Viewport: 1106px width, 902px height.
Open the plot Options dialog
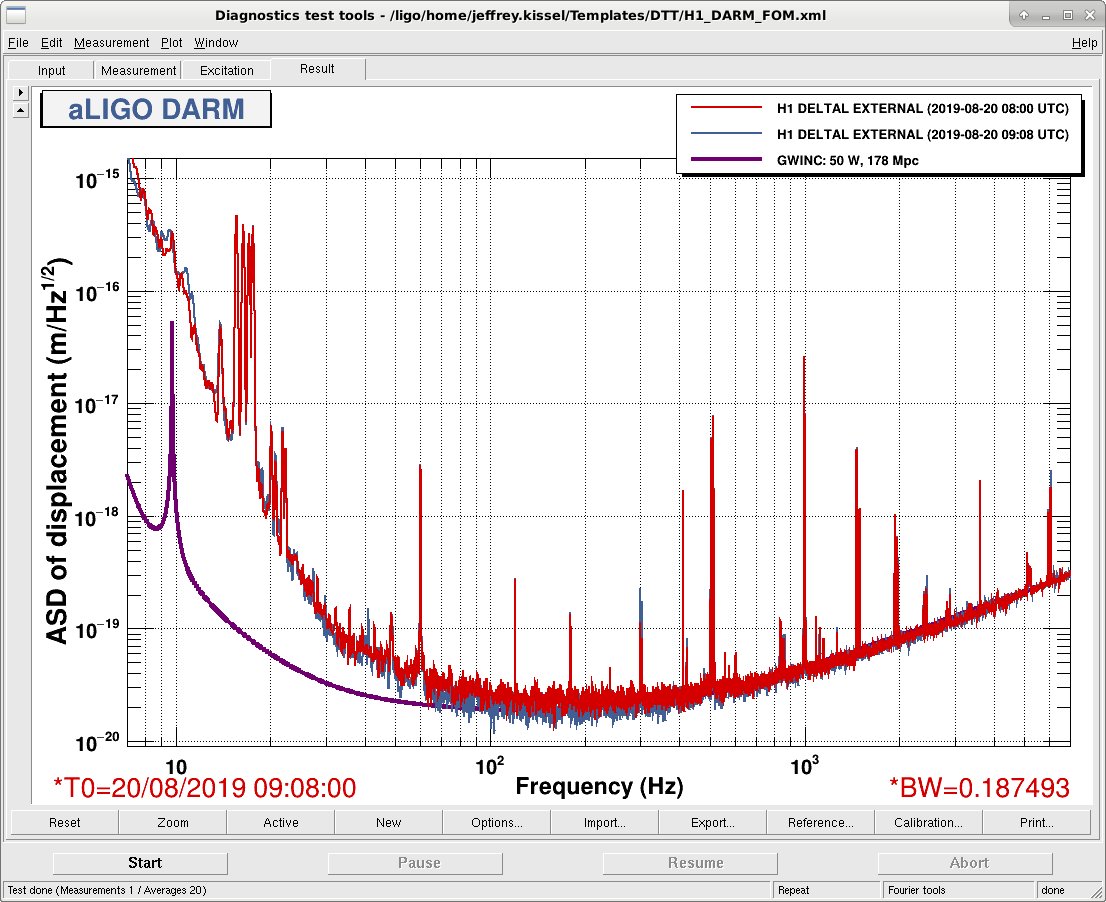tap(497, 822)
